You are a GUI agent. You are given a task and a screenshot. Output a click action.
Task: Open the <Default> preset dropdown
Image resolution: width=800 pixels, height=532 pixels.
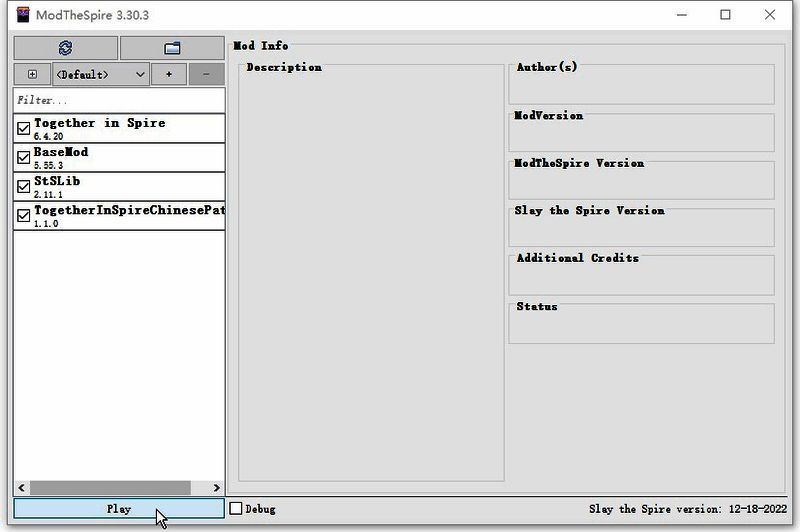[100, 74]
